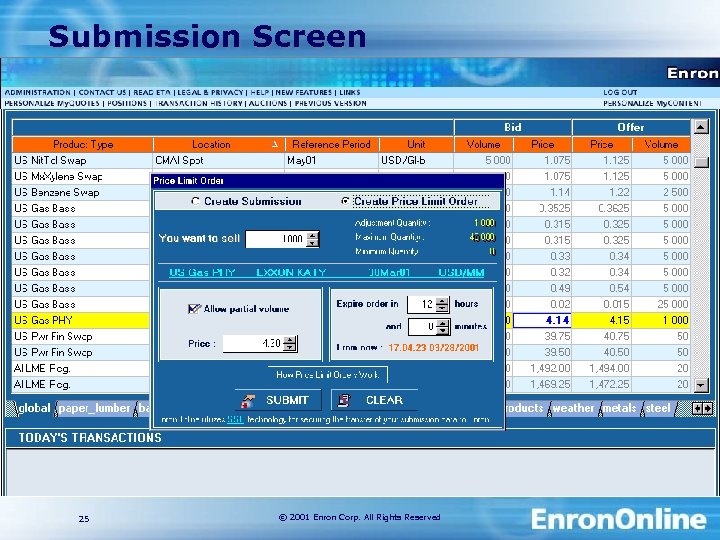Open How Price Limit Orders Work
The height and width of the screenshot is (540, 720).
pos(327,375)
